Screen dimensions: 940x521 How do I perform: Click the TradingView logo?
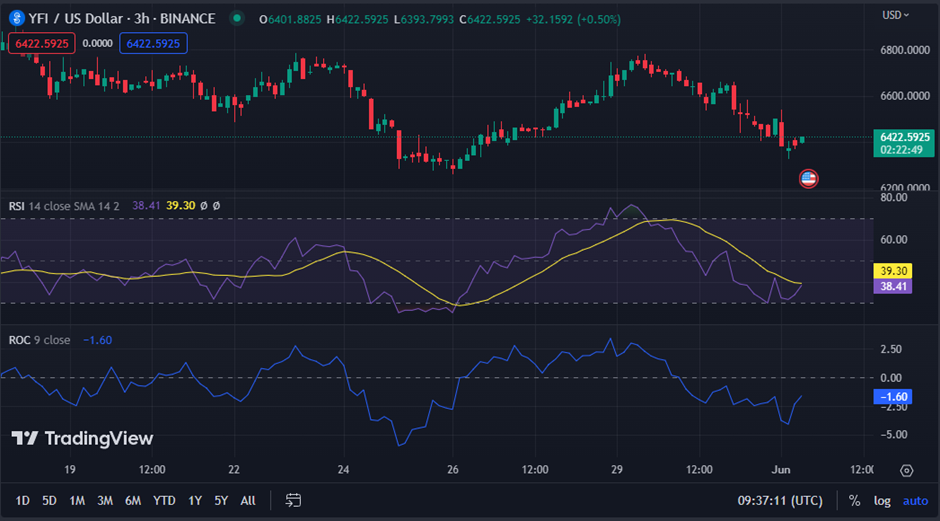click(x=82, y=438)
